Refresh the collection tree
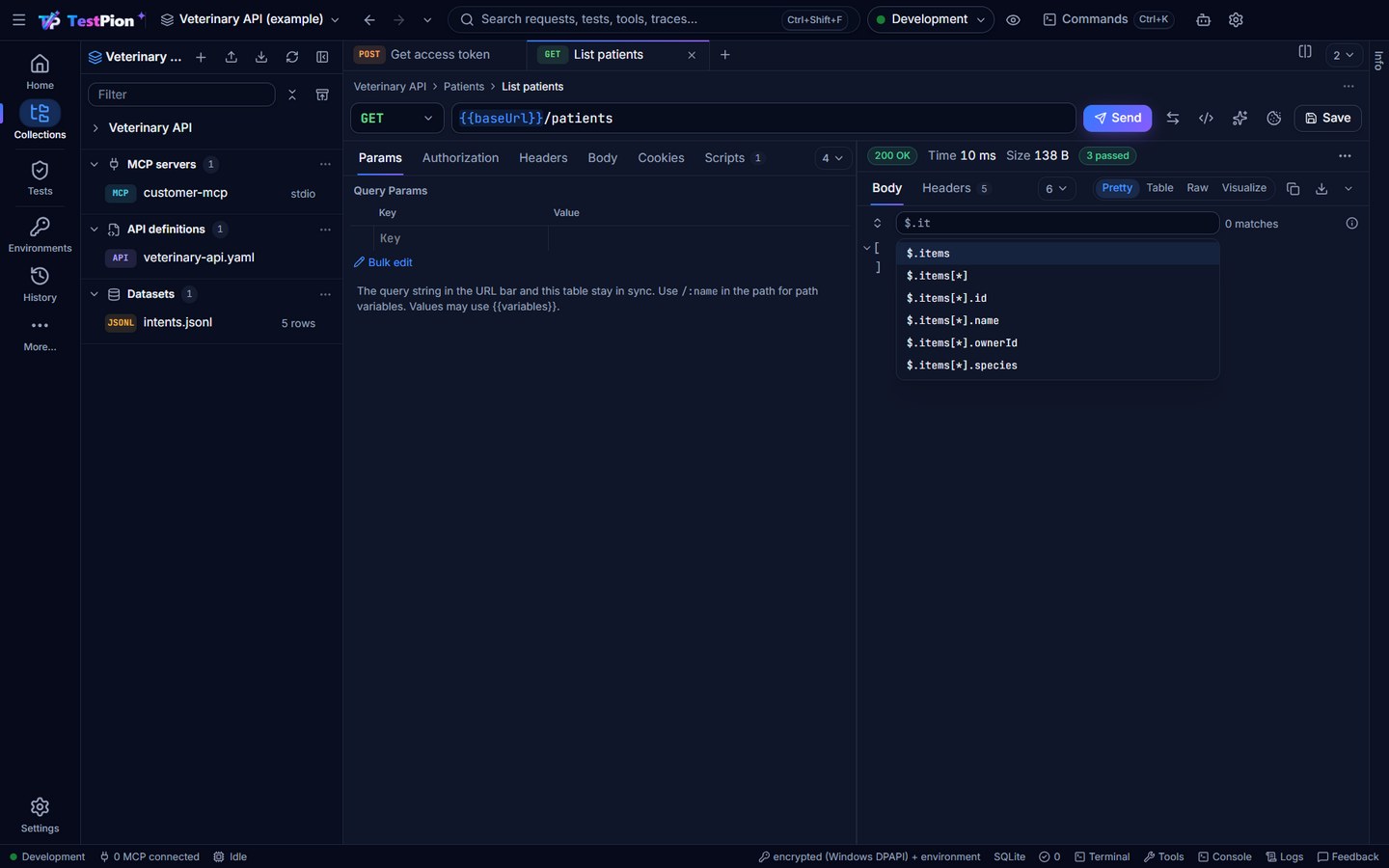 tap(292, 57)
